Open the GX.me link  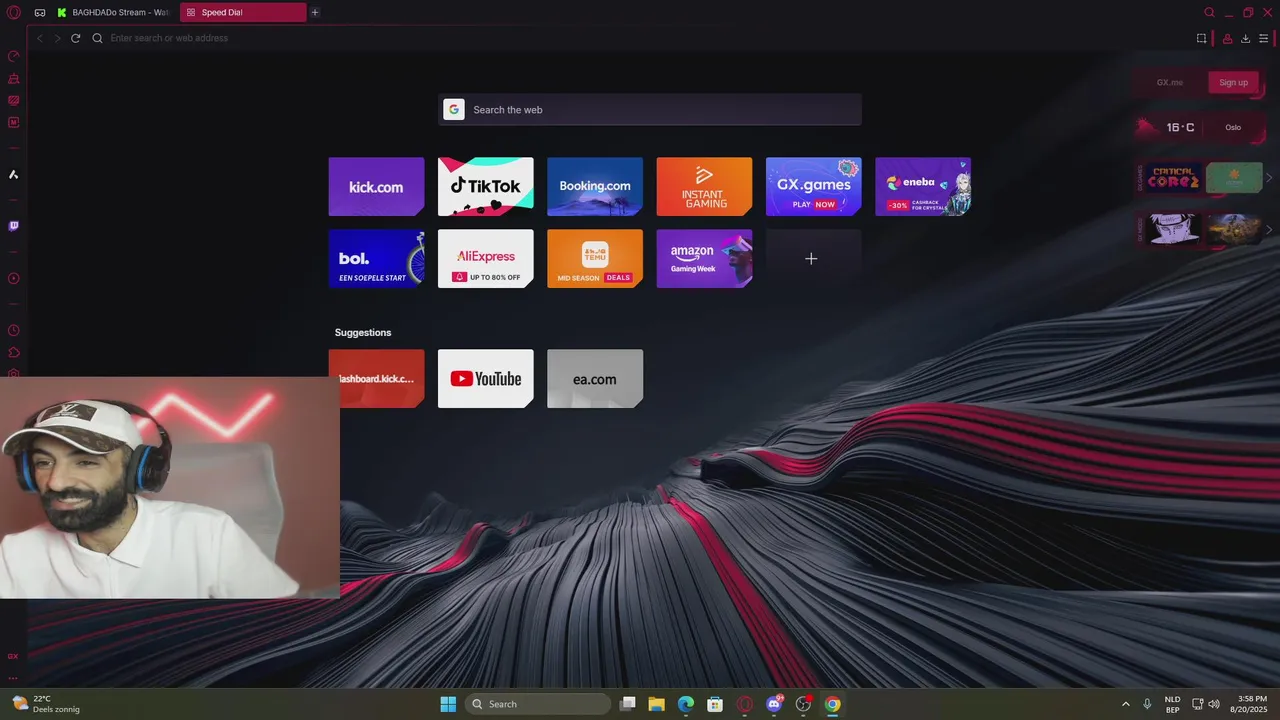pyautogui.click(x=1170, y=82)
